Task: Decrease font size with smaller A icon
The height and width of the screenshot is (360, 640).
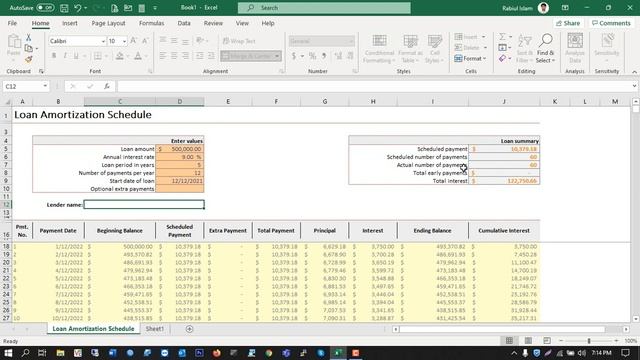Action: (145, 41)
